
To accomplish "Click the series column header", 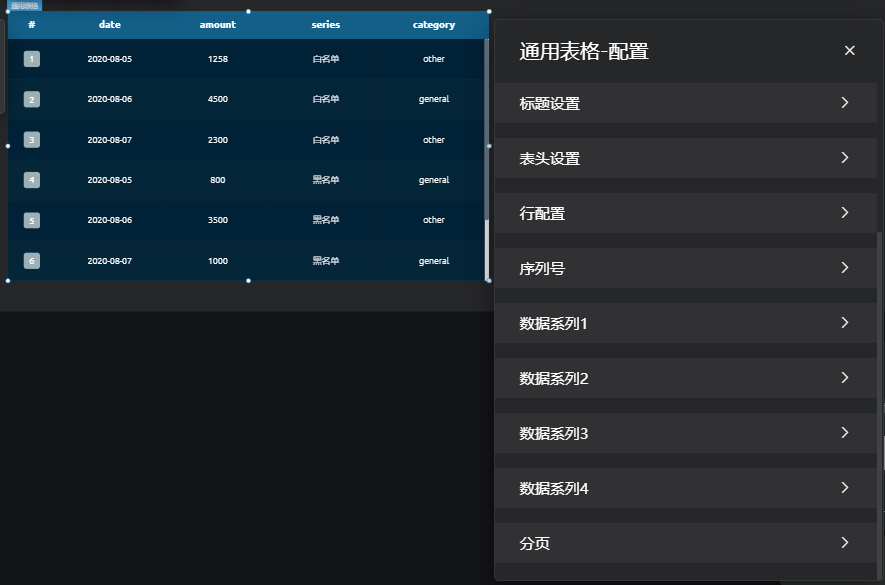I will (x=326, y=25).
